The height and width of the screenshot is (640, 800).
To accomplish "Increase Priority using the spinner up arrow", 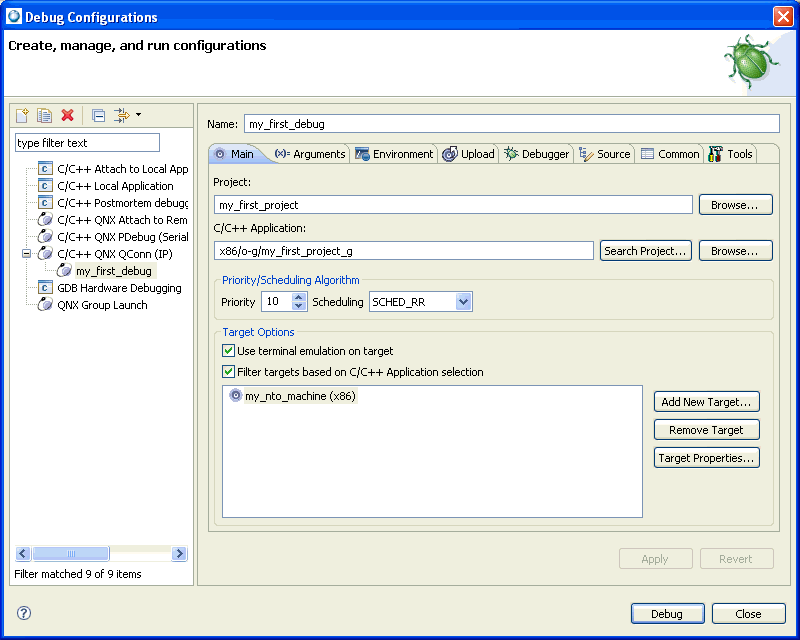I will pyautogui.click(x=297, y=297).
